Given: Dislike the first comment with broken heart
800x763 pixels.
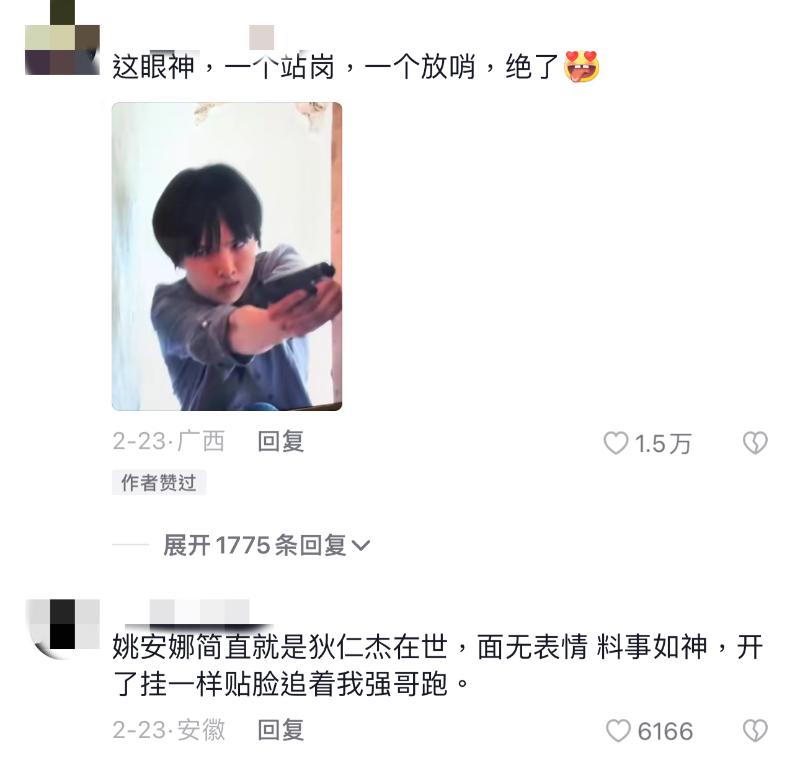Looking at the screenshot, I should [755, 443].
